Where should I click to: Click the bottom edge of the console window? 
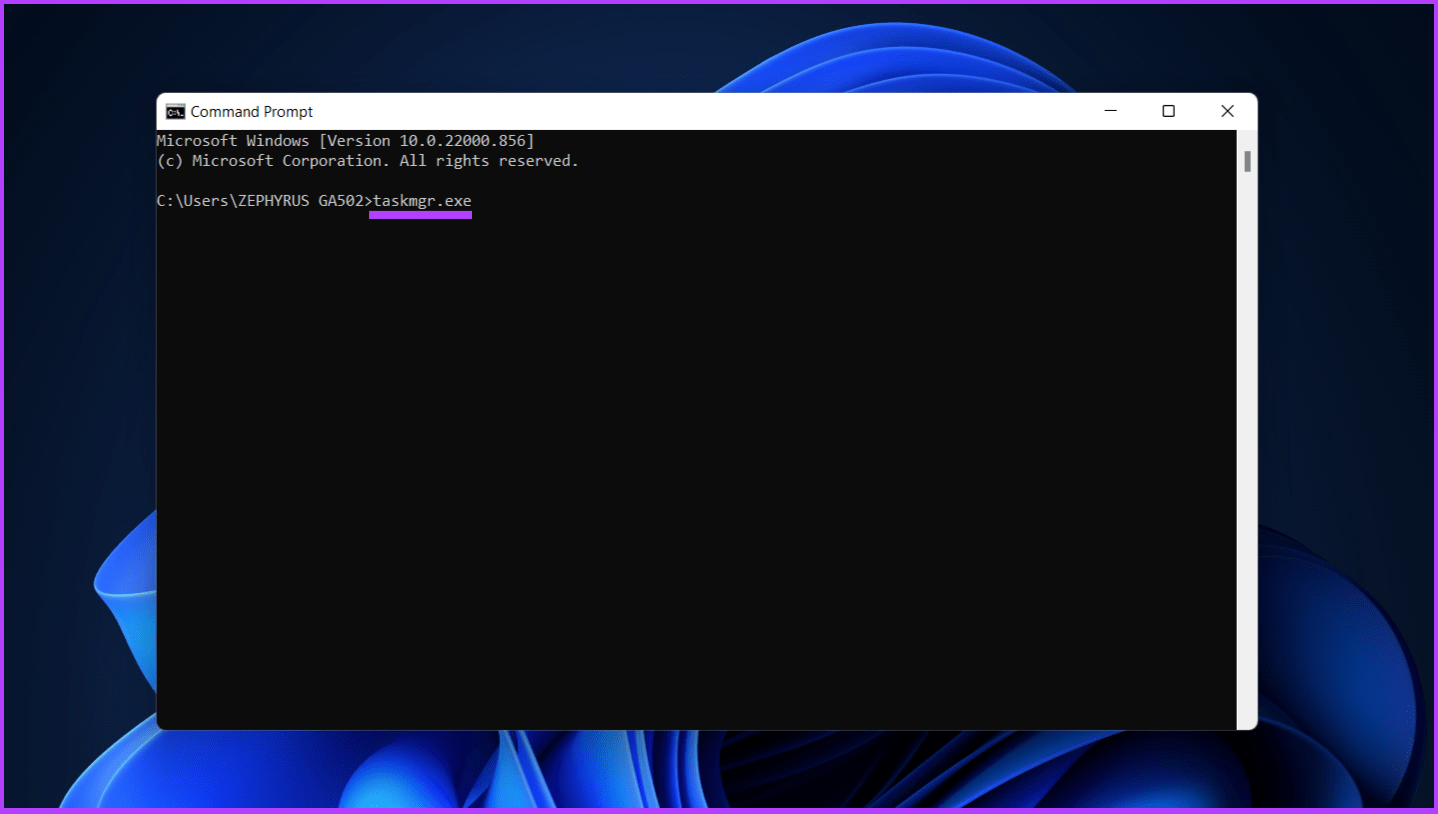point(700,728)
